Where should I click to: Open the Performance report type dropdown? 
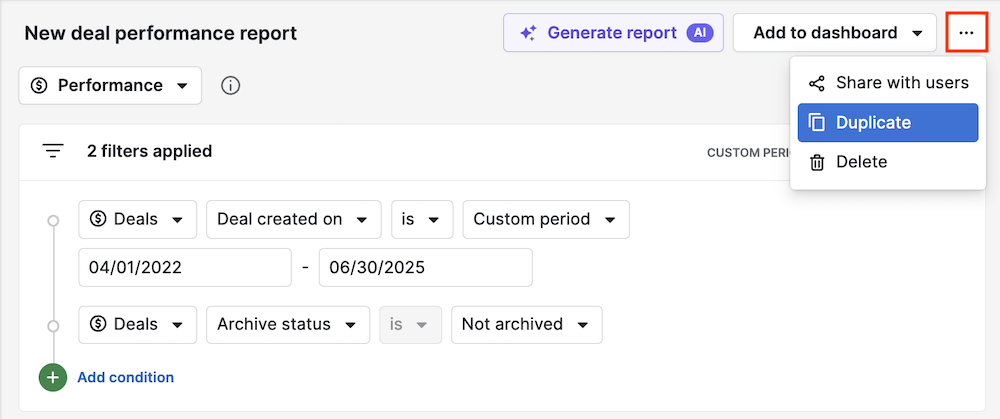tap(110, 86)
